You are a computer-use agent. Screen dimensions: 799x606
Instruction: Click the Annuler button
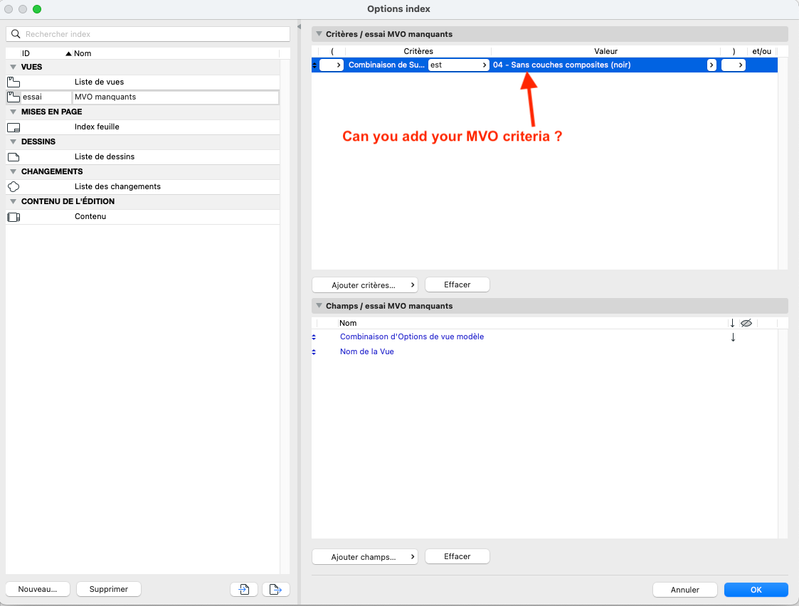685,590
